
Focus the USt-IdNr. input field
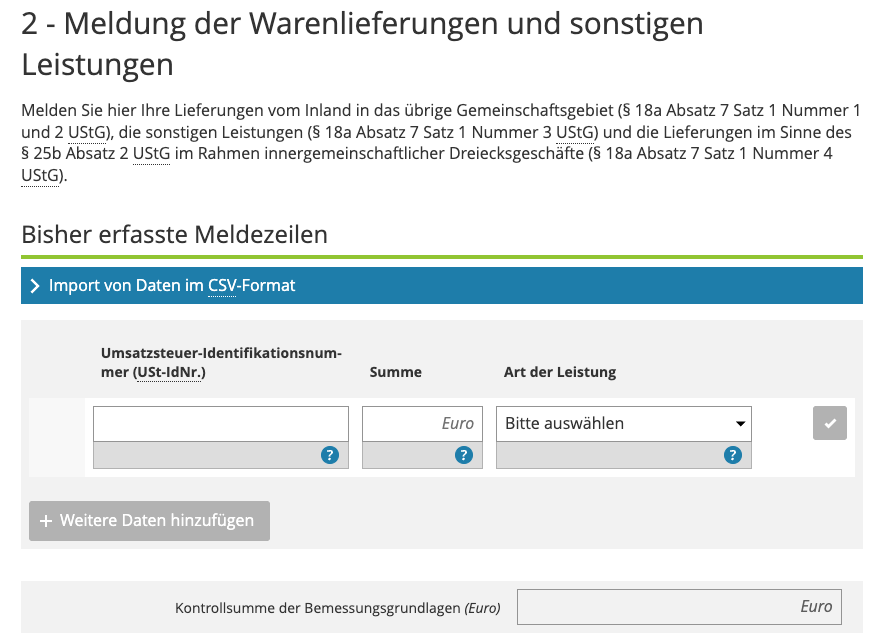pos(221,423)
